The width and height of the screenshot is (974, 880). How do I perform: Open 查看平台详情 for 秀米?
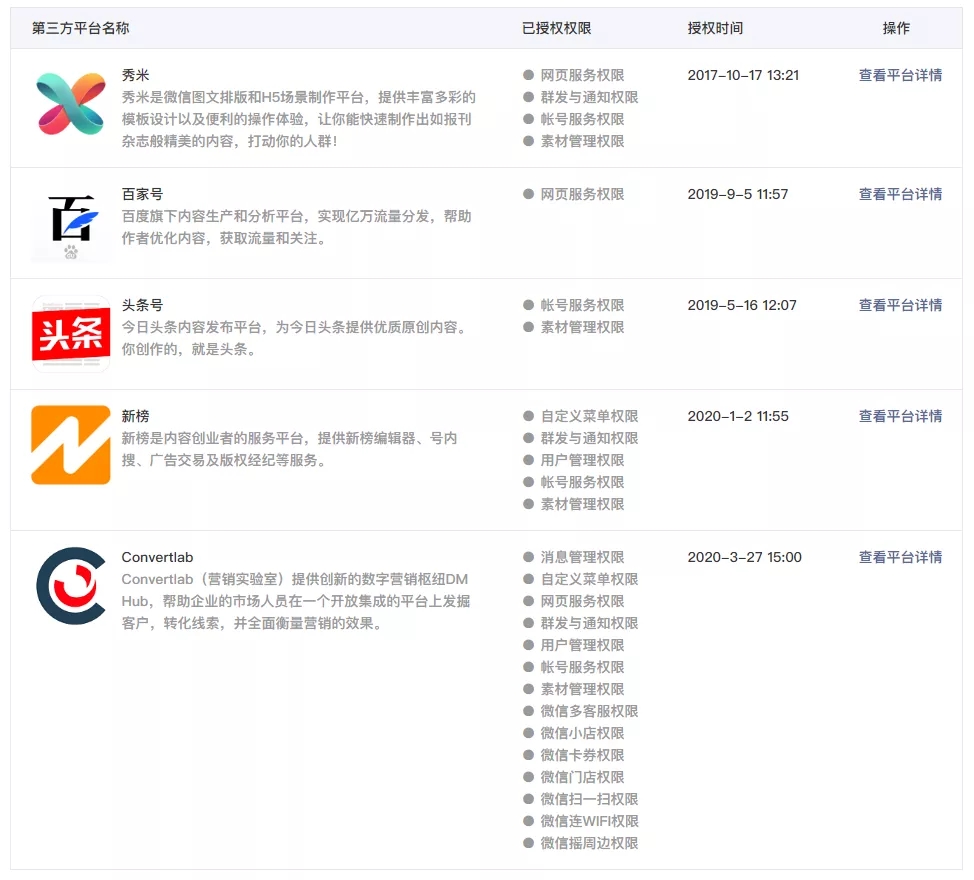point(900,75)
